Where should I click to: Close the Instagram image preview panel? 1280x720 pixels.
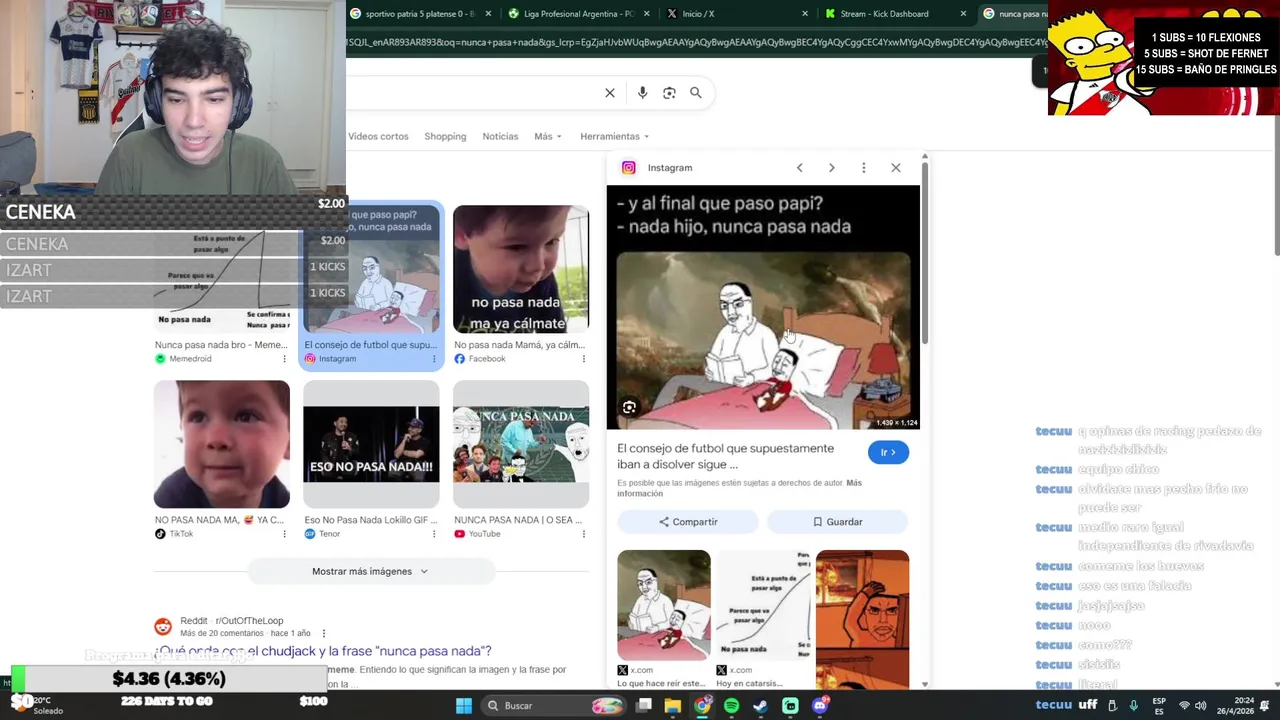[895, 168]
